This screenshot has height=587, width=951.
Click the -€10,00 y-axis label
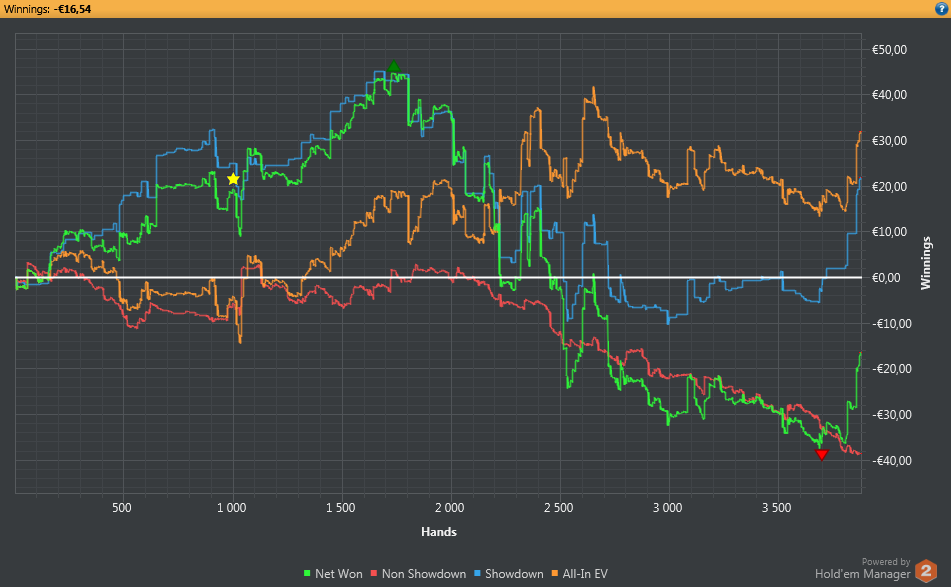tap(892, 324)
